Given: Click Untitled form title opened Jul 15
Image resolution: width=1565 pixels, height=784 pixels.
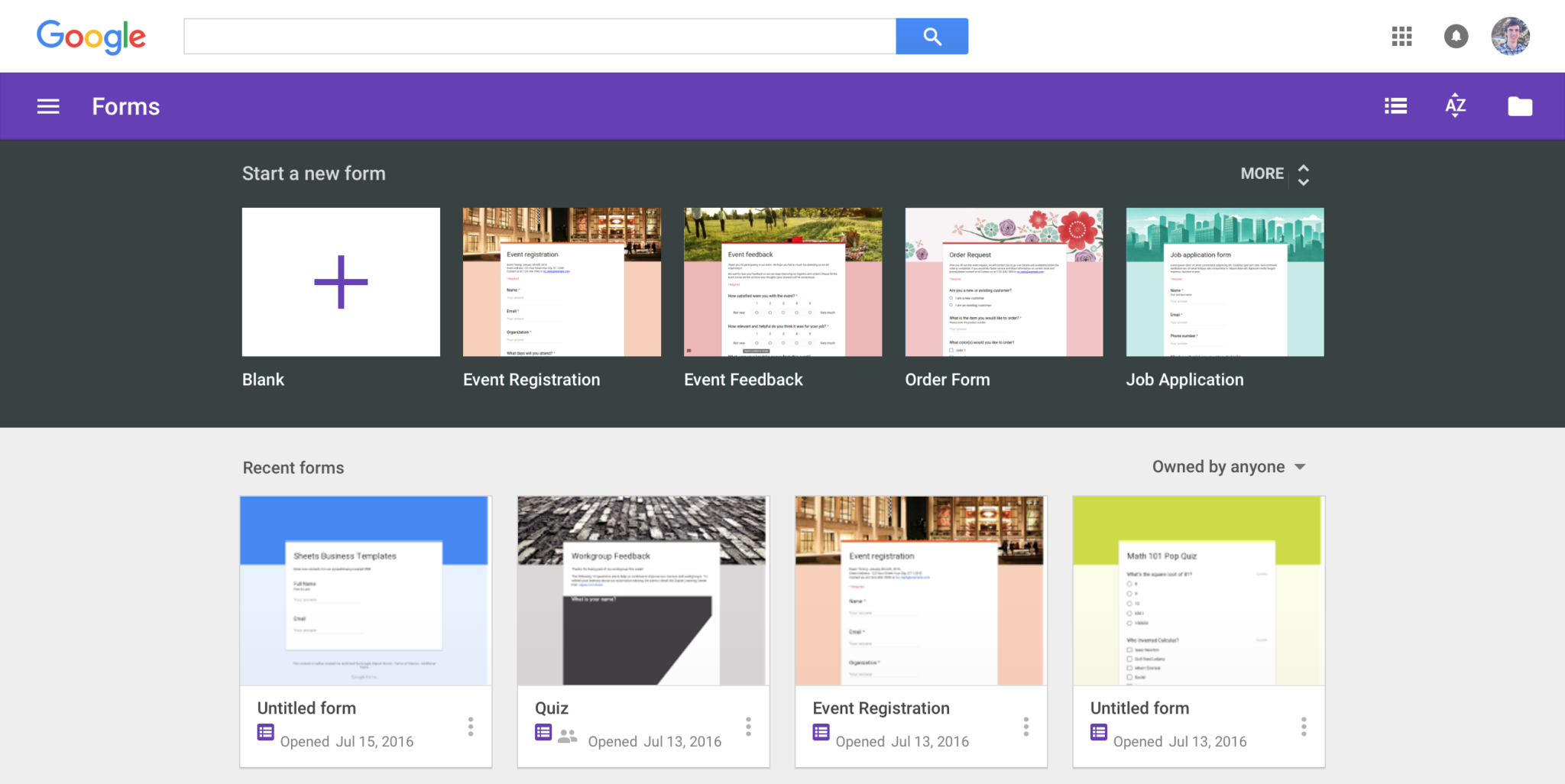Looking at the screenshot, I should coord(306,708).
